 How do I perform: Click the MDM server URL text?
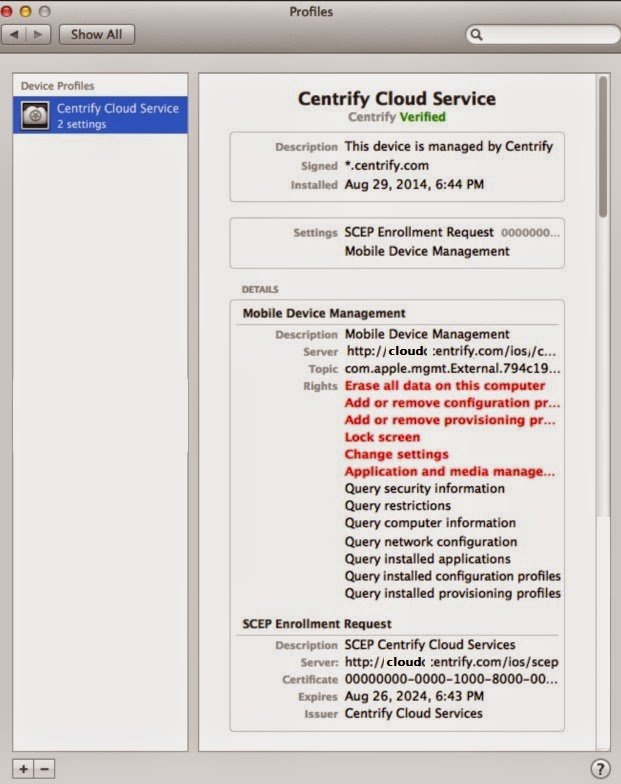(451, 352)
